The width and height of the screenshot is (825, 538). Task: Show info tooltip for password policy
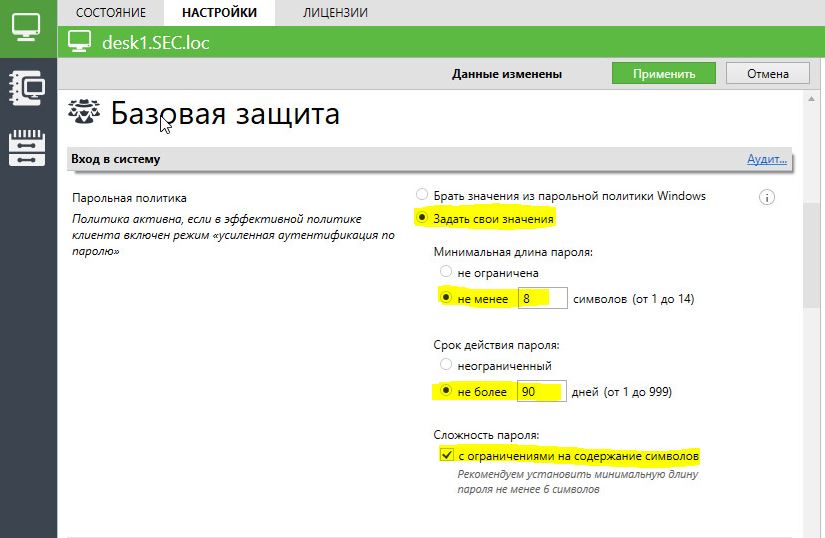click(x=767, y=198)
